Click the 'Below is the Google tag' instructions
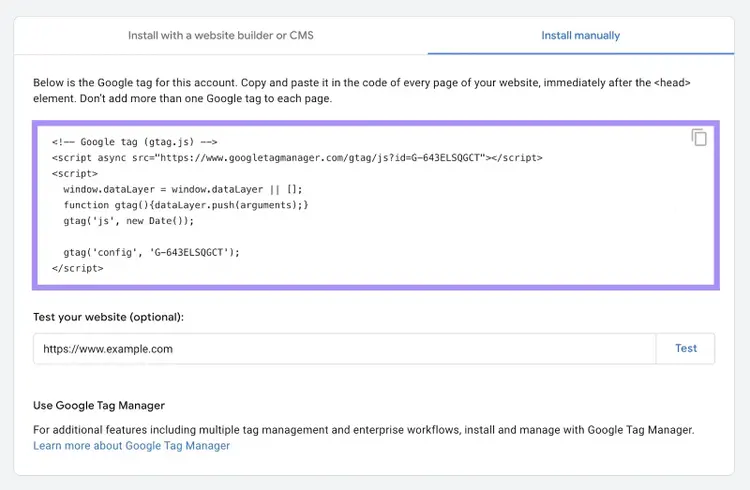750x490 pixels. 362,90
